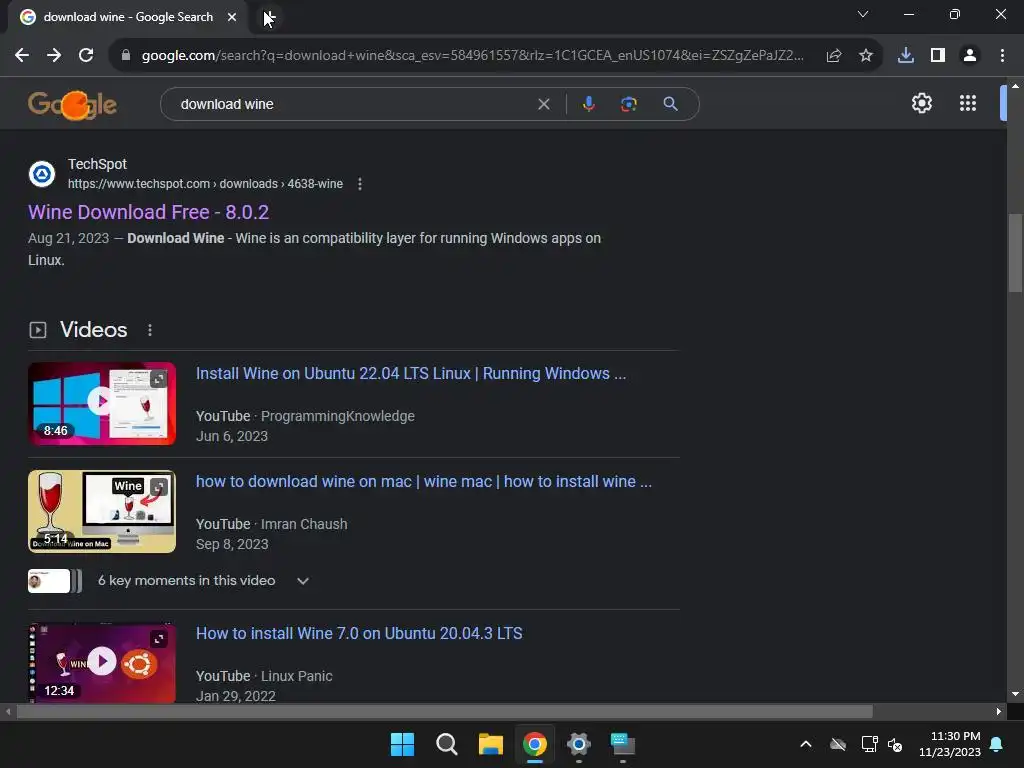The image size is (1024, 768).
Task: Open Windows Start menu
Action: 402,744
